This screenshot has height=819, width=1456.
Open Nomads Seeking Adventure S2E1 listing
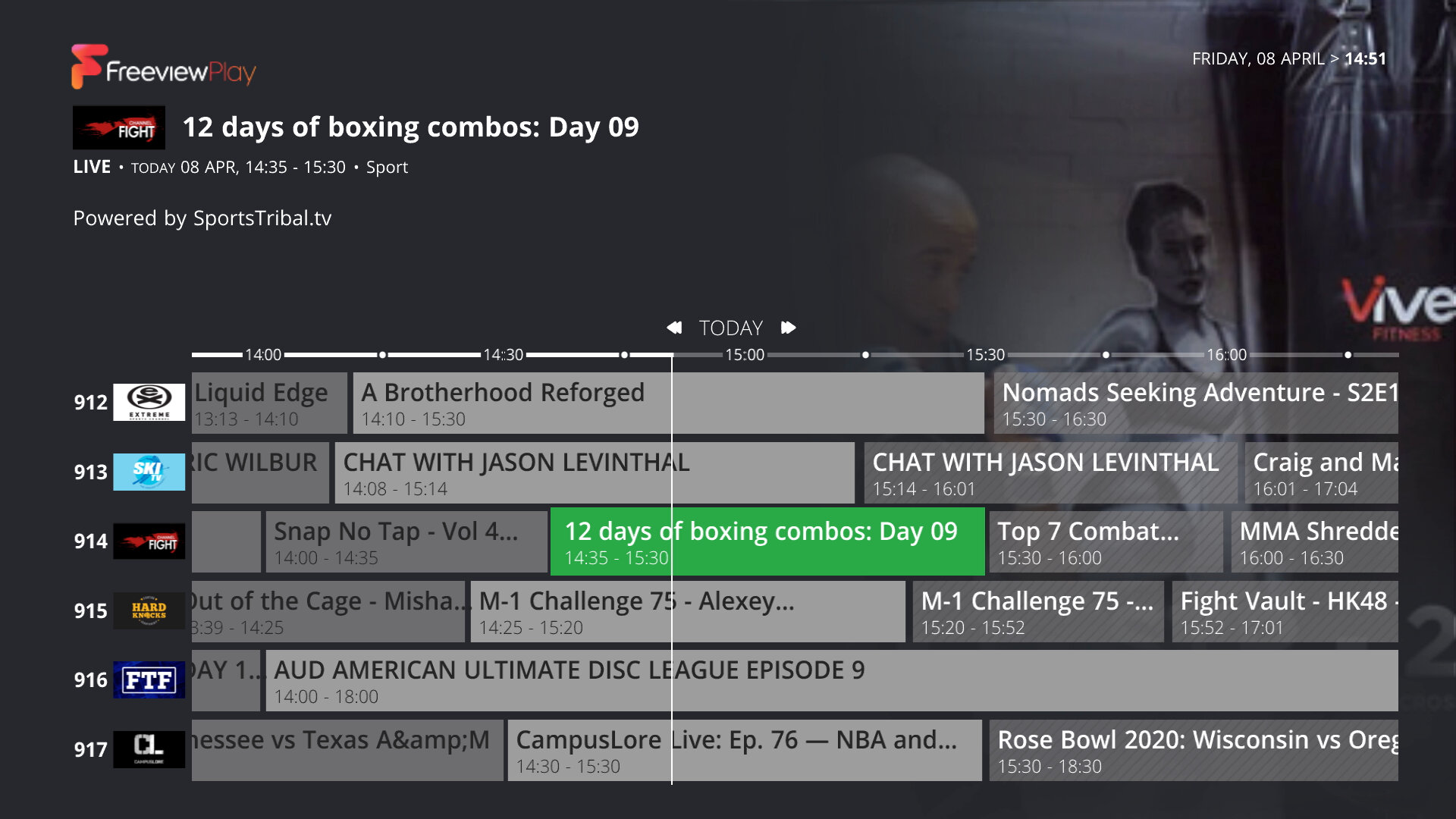pos(1195,403)
